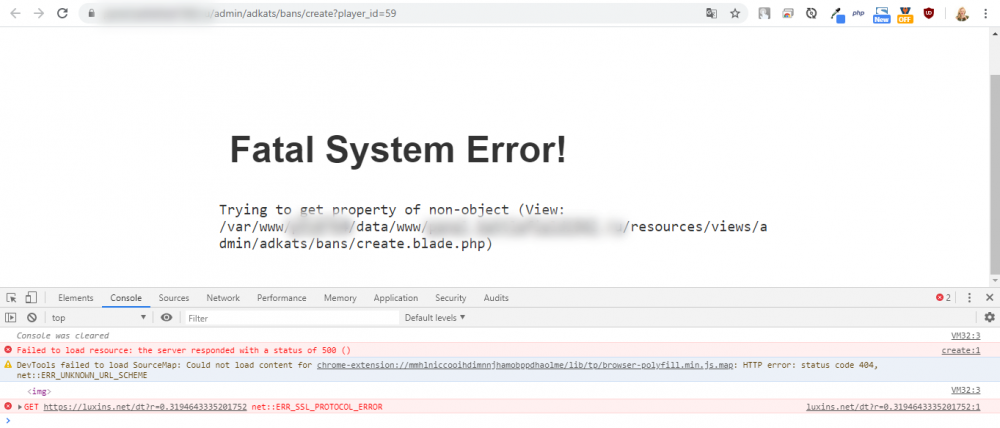
Task: Bookmark this page with the star icon
Action: pos(735,14)
